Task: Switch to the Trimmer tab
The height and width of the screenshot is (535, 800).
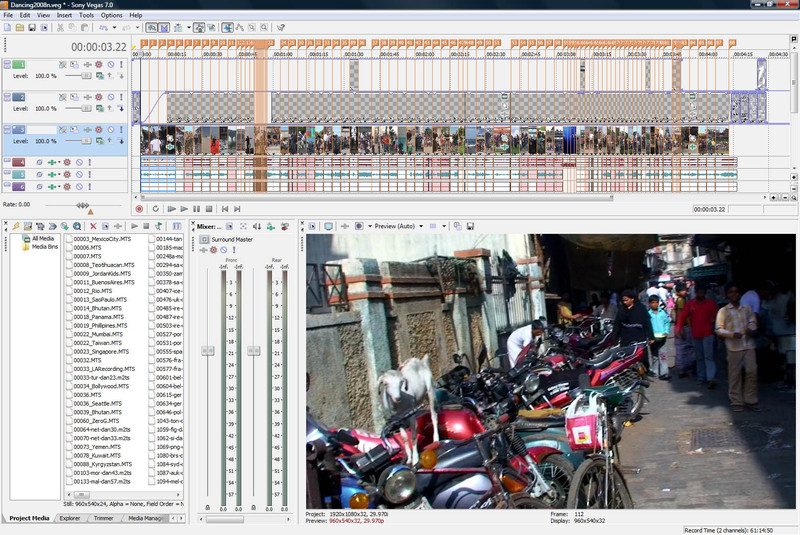Action: 103,518
